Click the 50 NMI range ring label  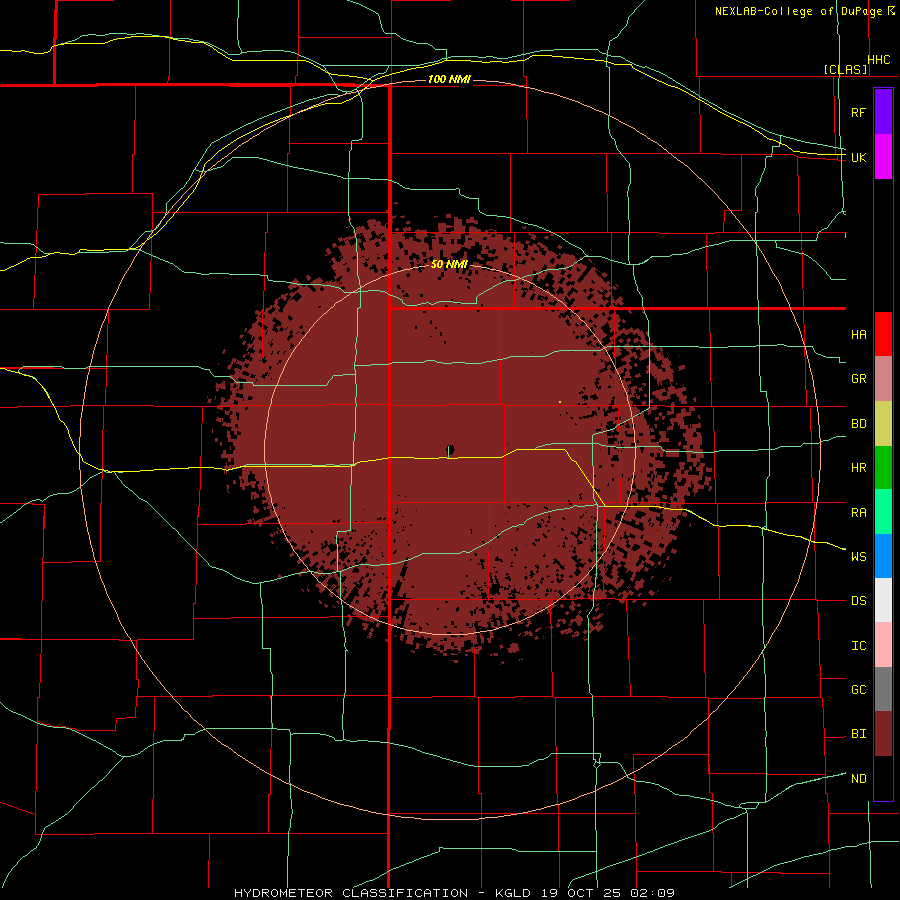coord(449,264)
